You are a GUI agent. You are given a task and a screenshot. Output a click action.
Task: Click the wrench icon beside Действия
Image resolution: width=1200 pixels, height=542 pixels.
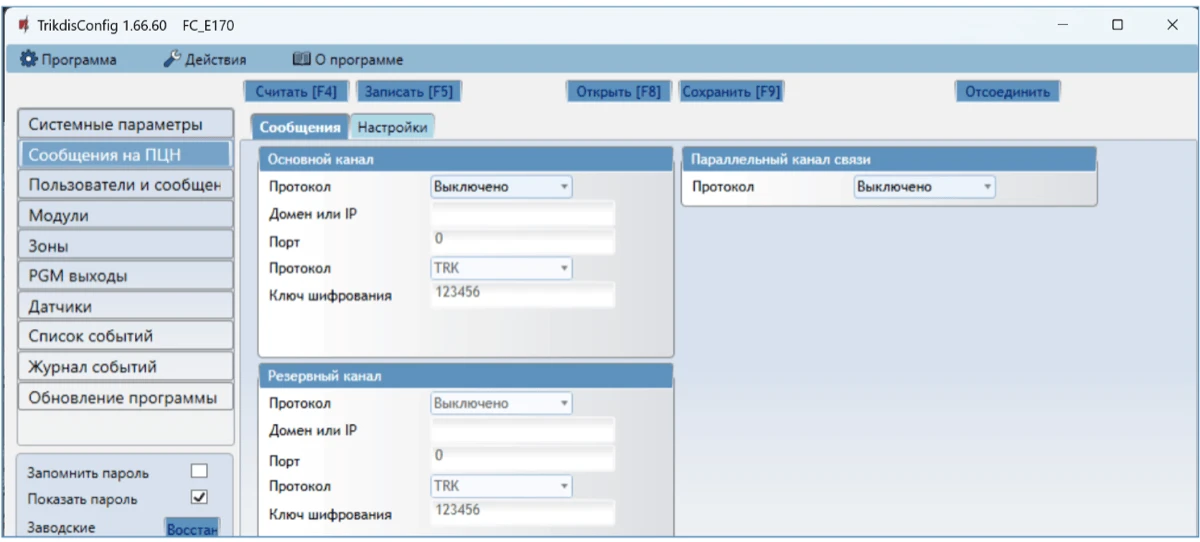point(171,60)
